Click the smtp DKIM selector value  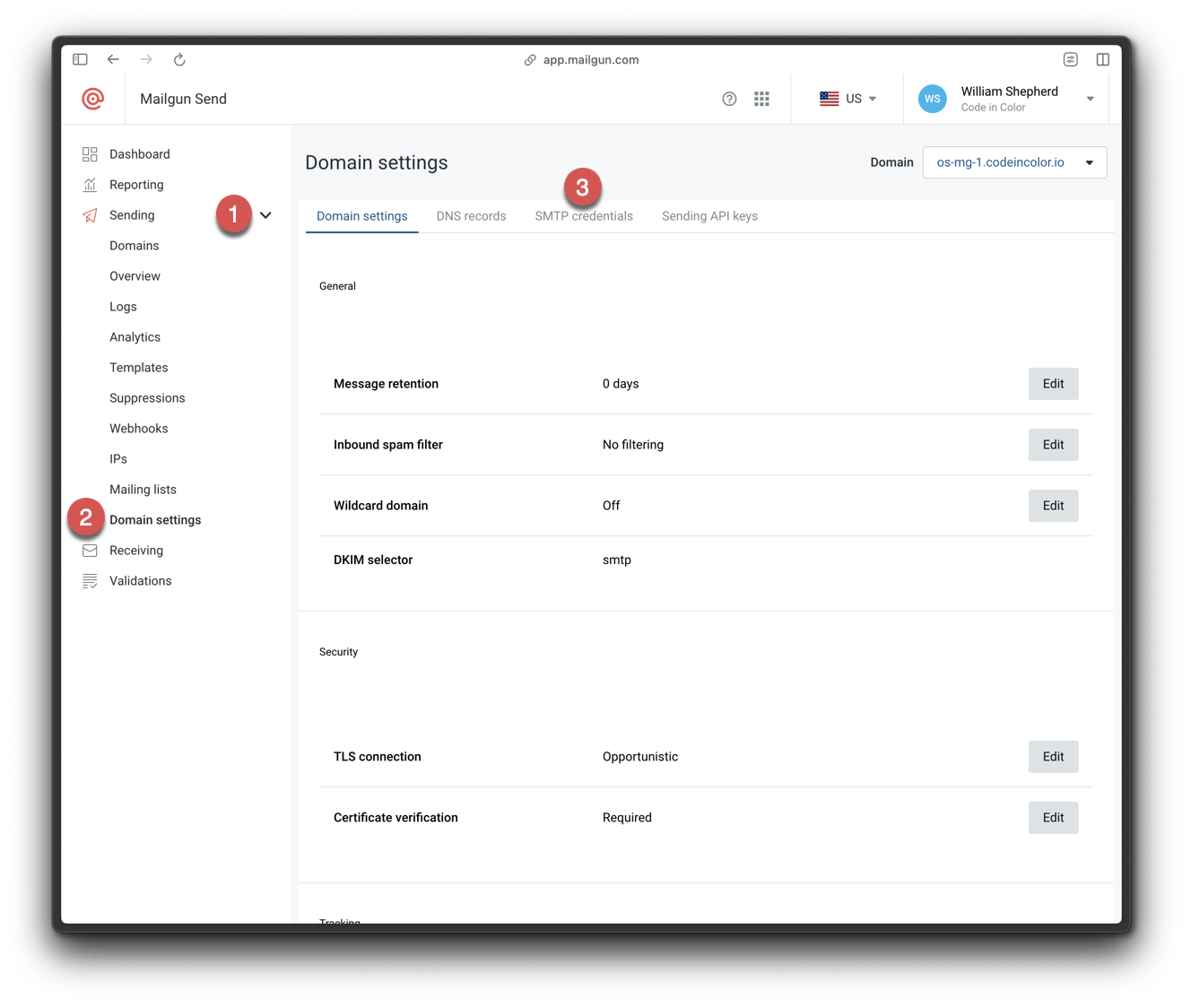tap(617, 560)
